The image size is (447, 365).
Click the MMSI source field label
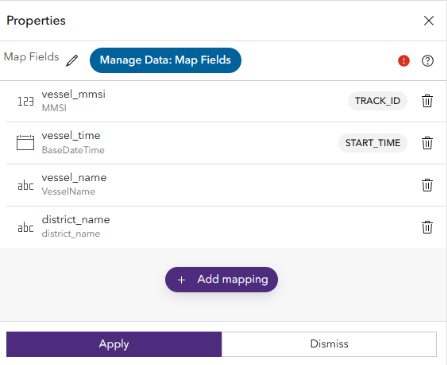54,108
